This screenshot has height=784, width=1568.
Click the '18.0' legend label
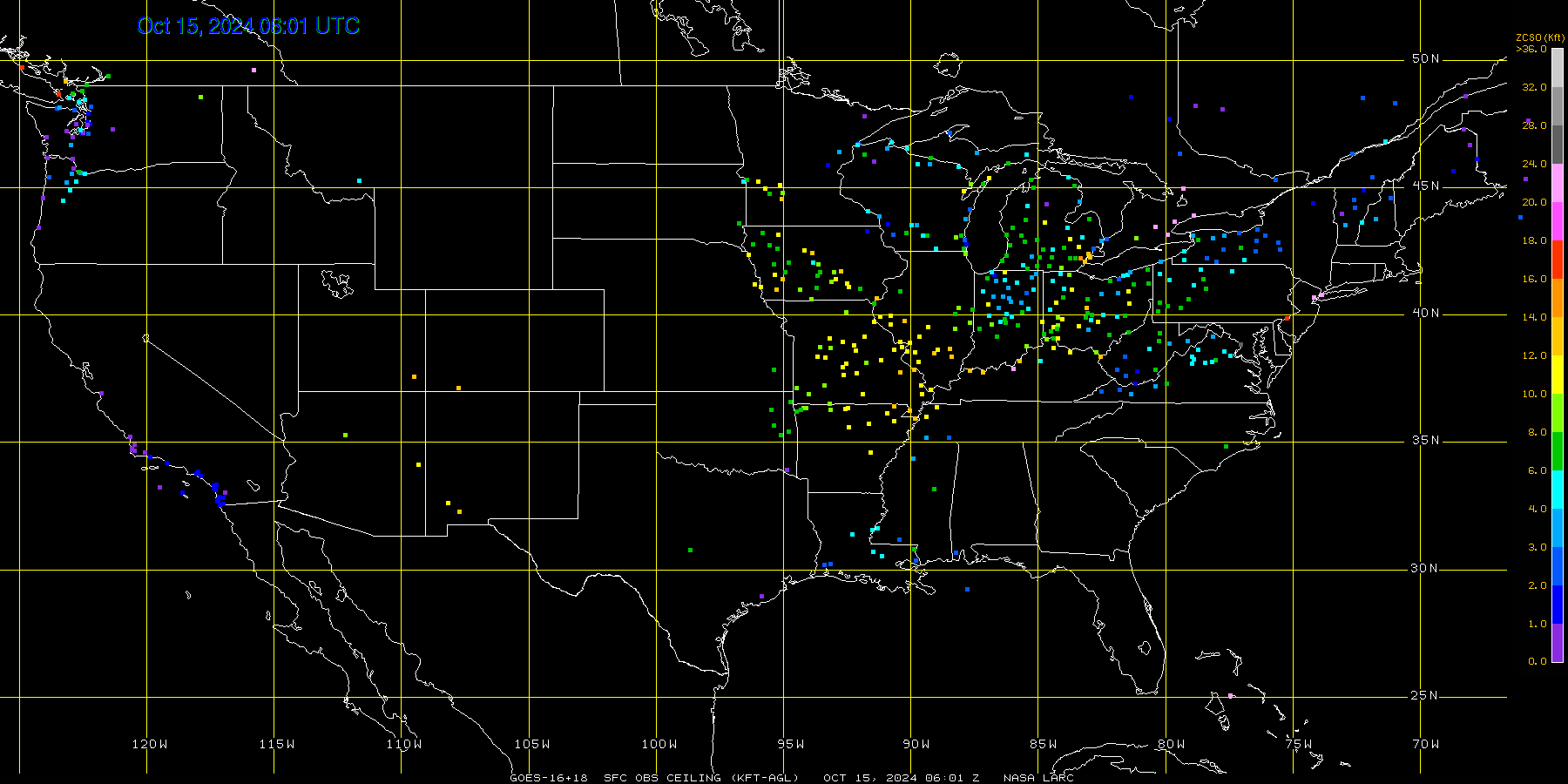coord(1535,240)
